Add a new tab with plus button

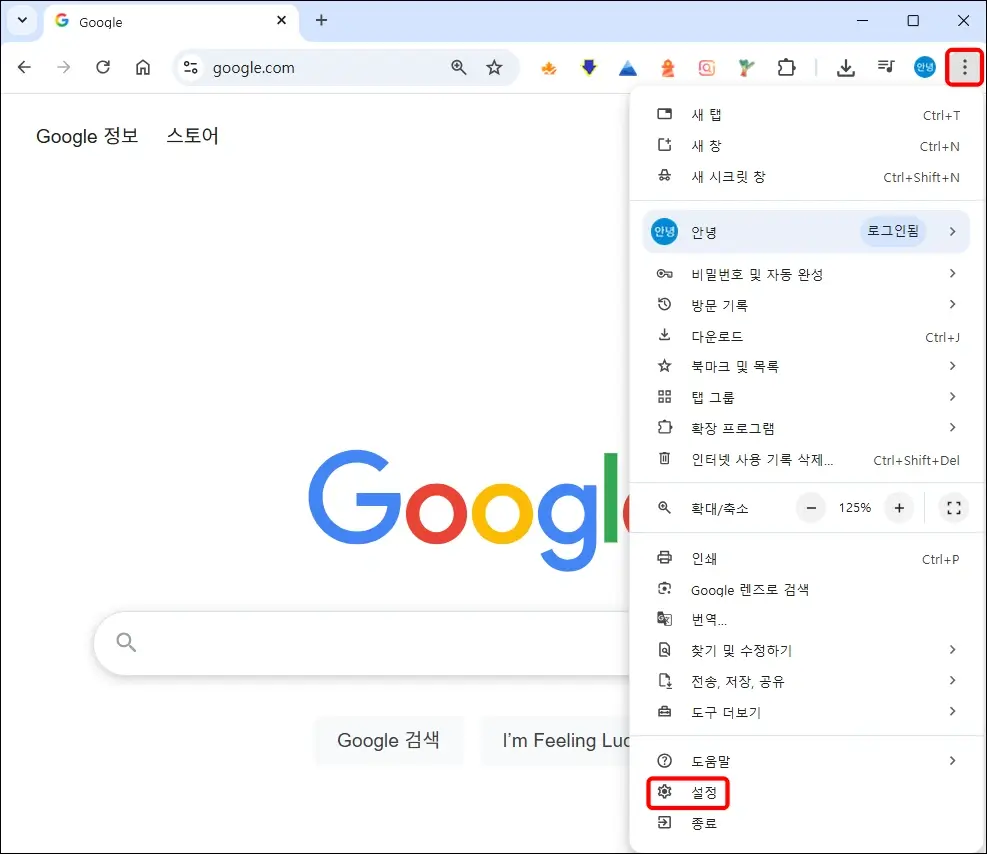(322, 20)
